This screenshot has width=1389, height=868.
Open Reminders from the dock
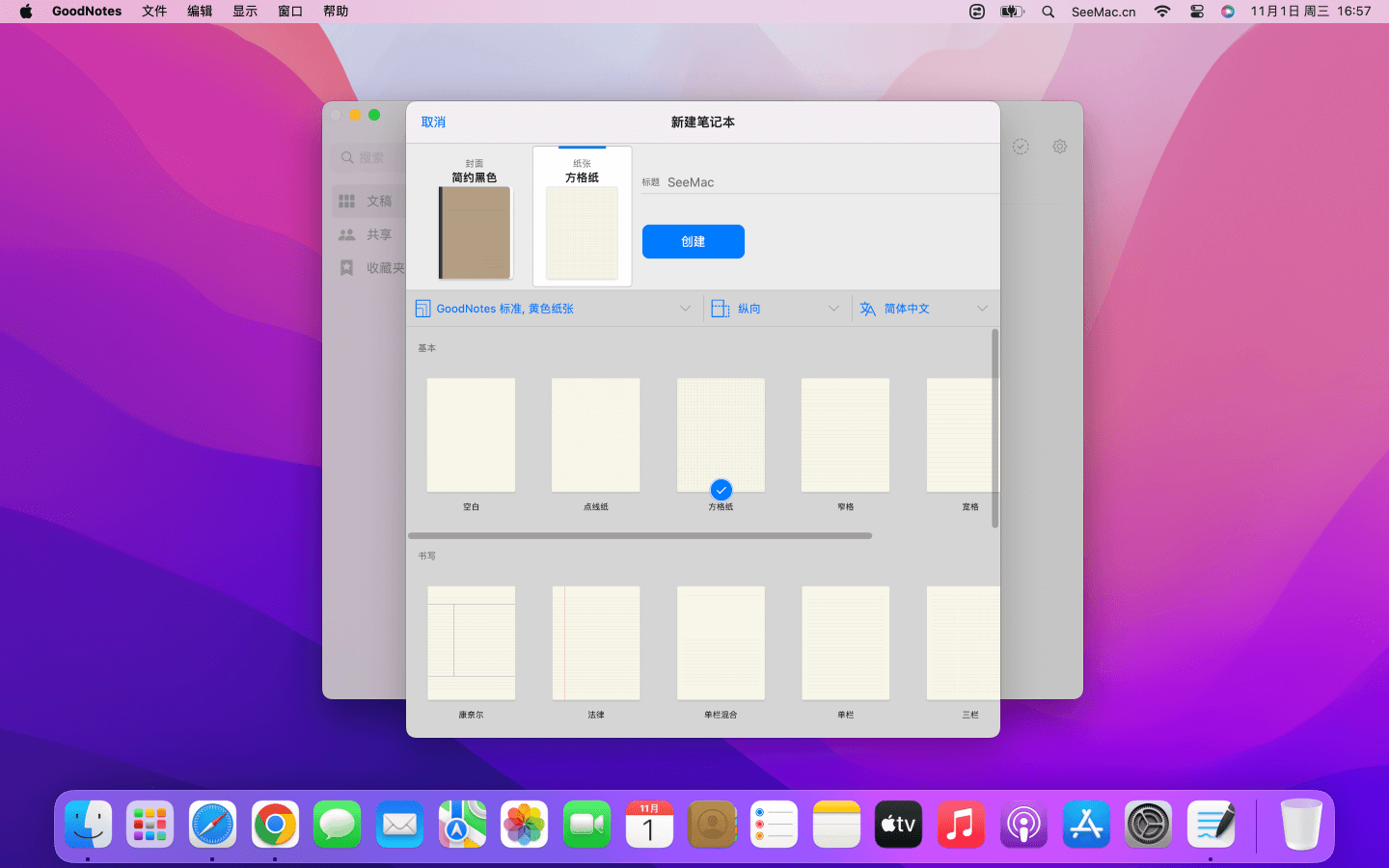[x=774, y=825]
